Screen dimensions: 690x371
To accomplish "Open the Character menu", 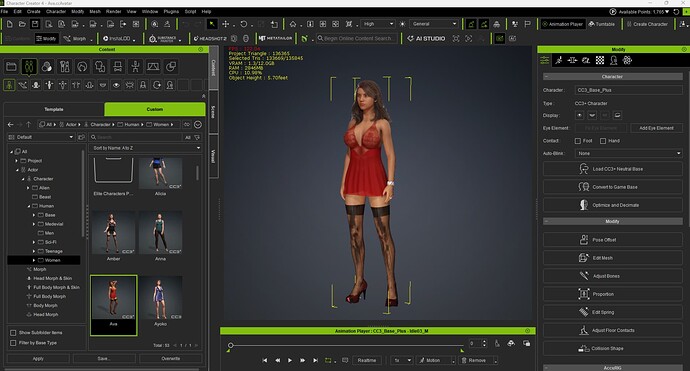I will [x=56, y=11].
